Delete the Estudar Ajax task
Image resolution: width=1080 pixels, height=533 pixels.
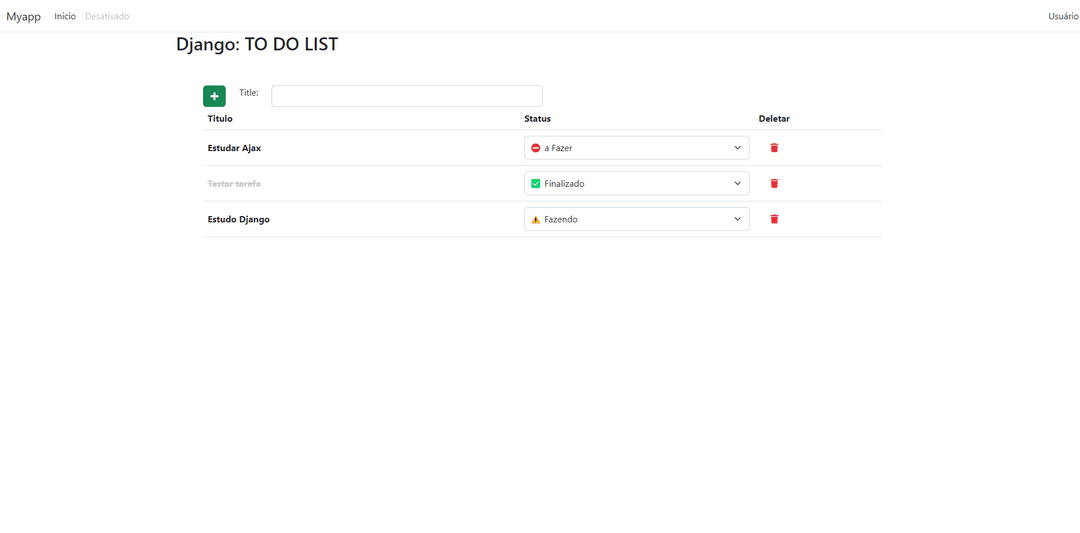tap(774, 148)
